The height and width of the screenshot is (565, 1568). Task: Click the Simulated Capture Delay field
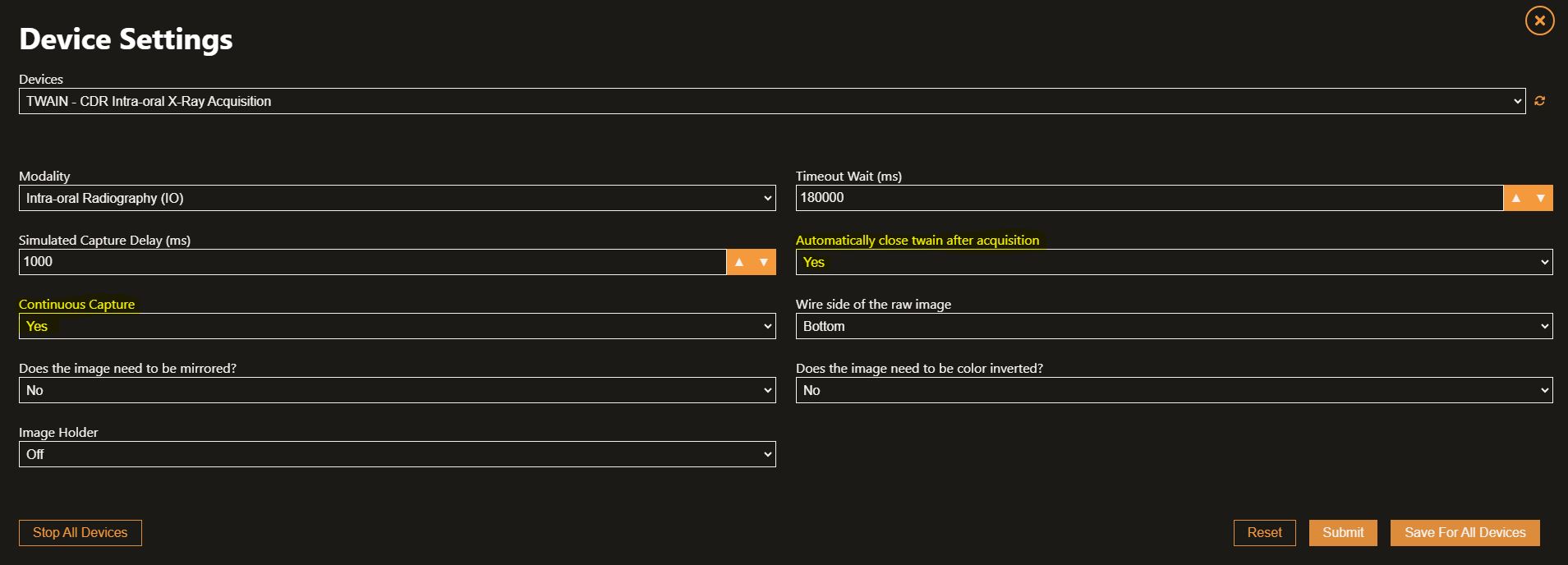[373, 262]
